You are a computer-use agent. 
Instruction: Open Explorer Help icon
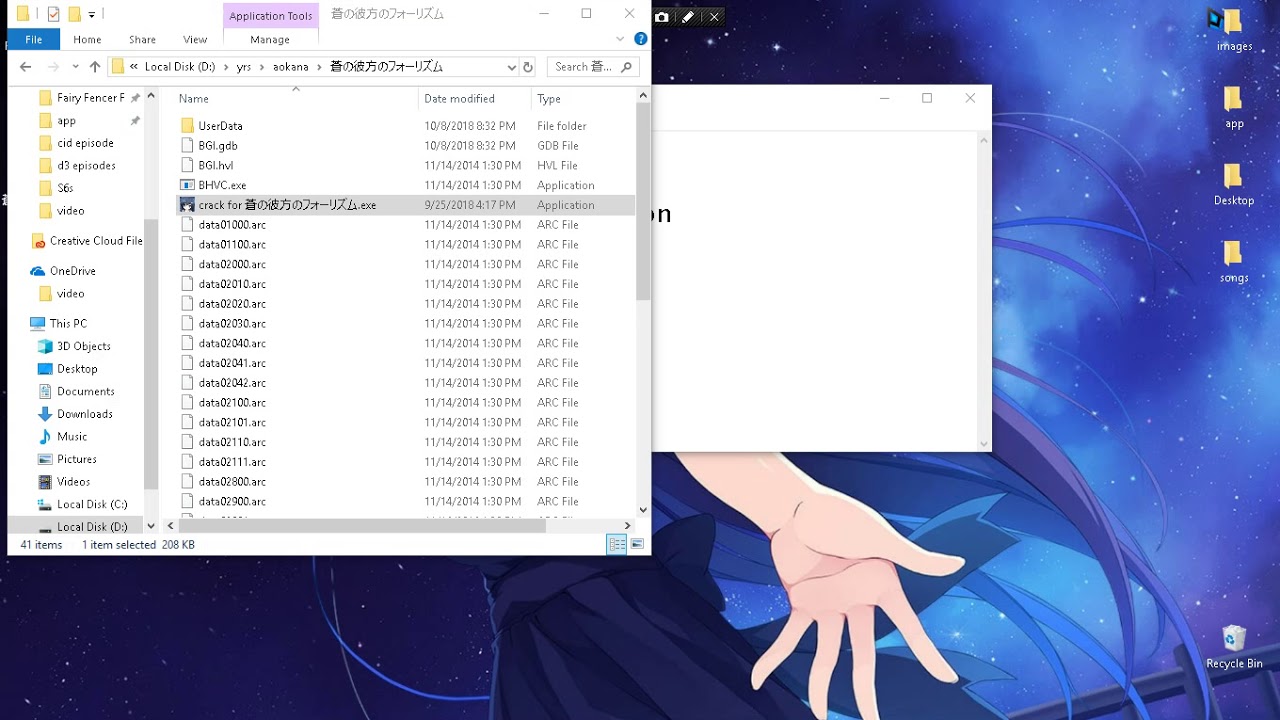[x=641, y=39]
